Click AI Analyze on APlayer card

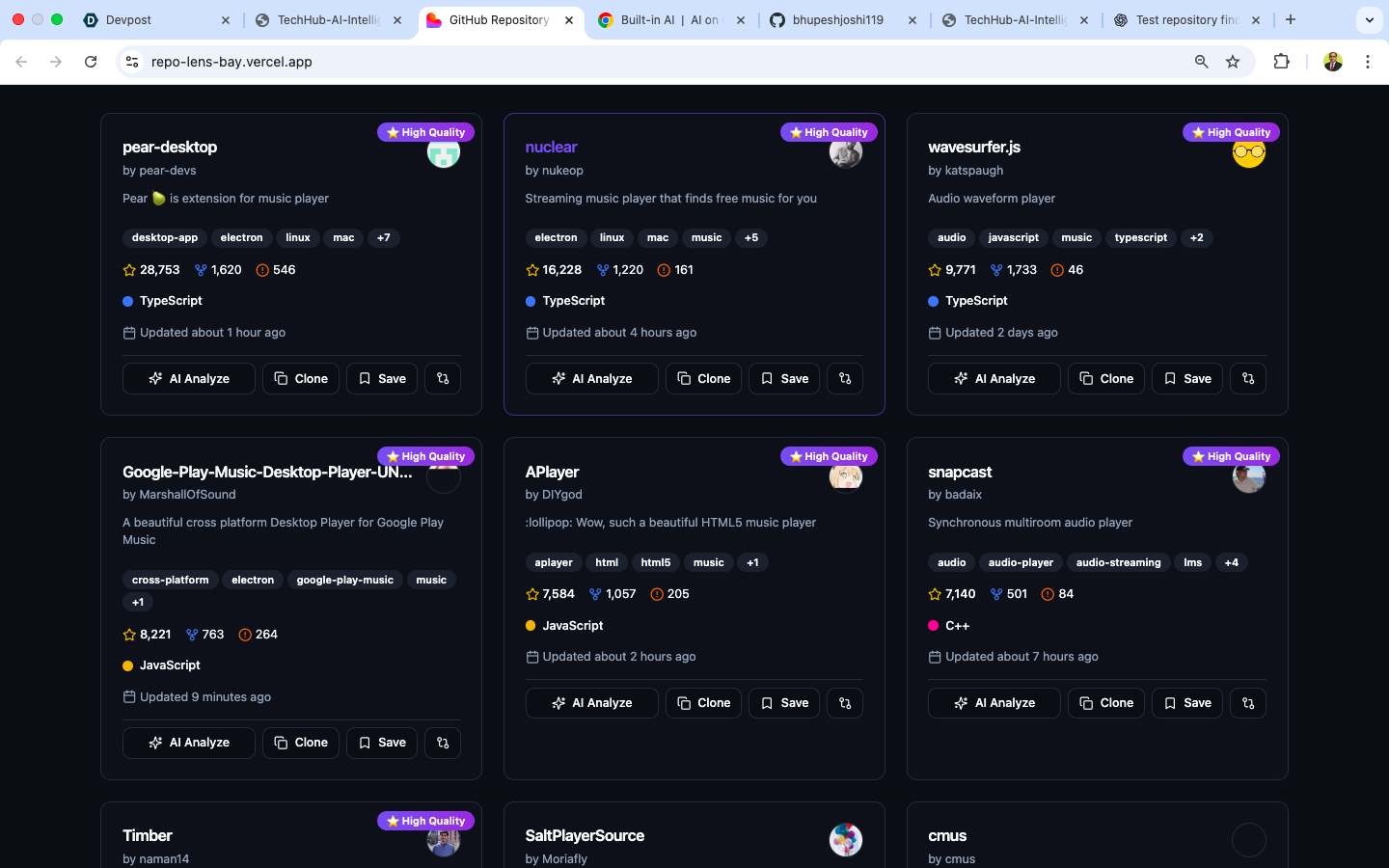[591, 703]
